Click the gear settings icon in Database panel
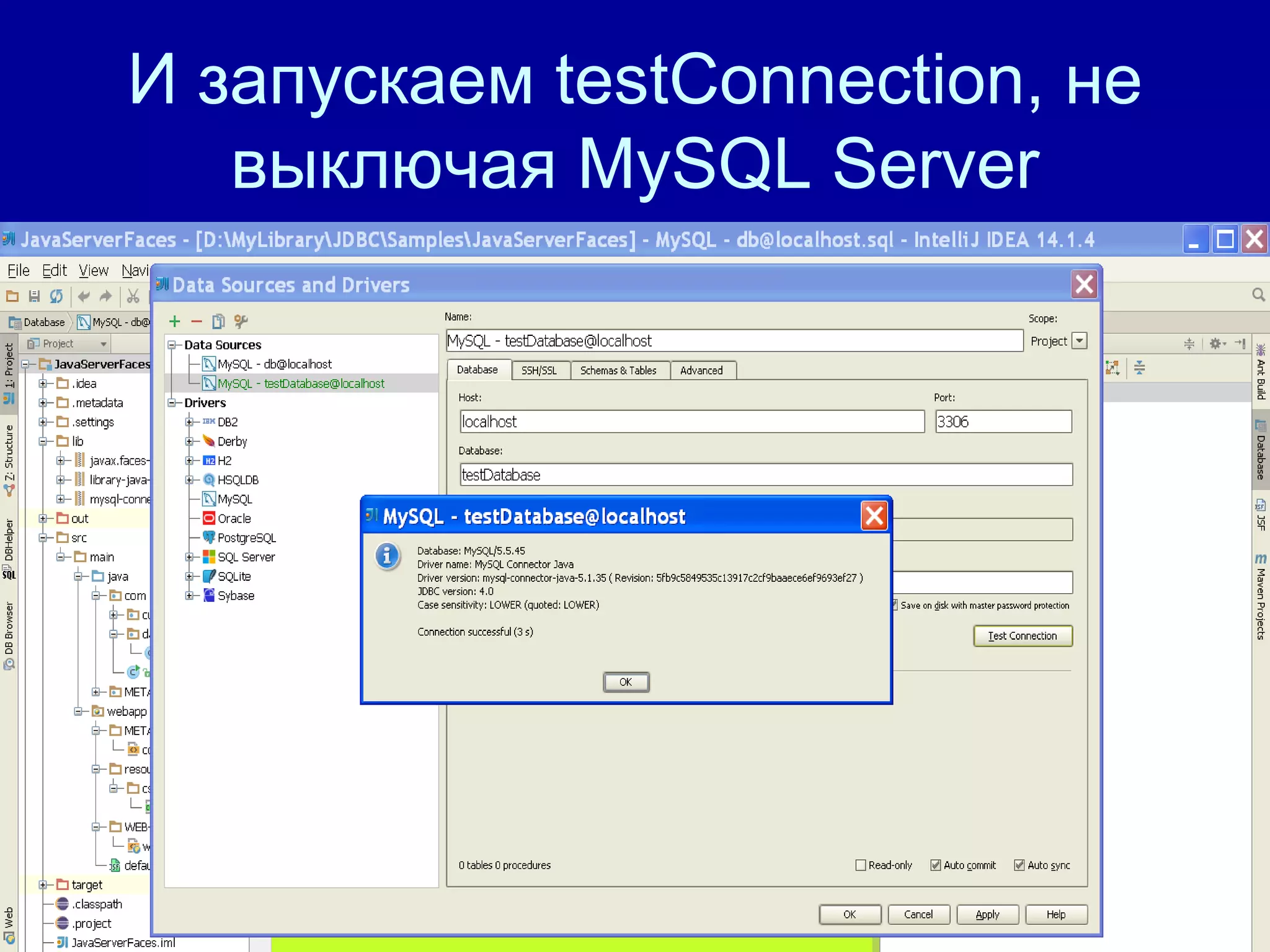The image size is (1270, 952). pos(1217,343)
